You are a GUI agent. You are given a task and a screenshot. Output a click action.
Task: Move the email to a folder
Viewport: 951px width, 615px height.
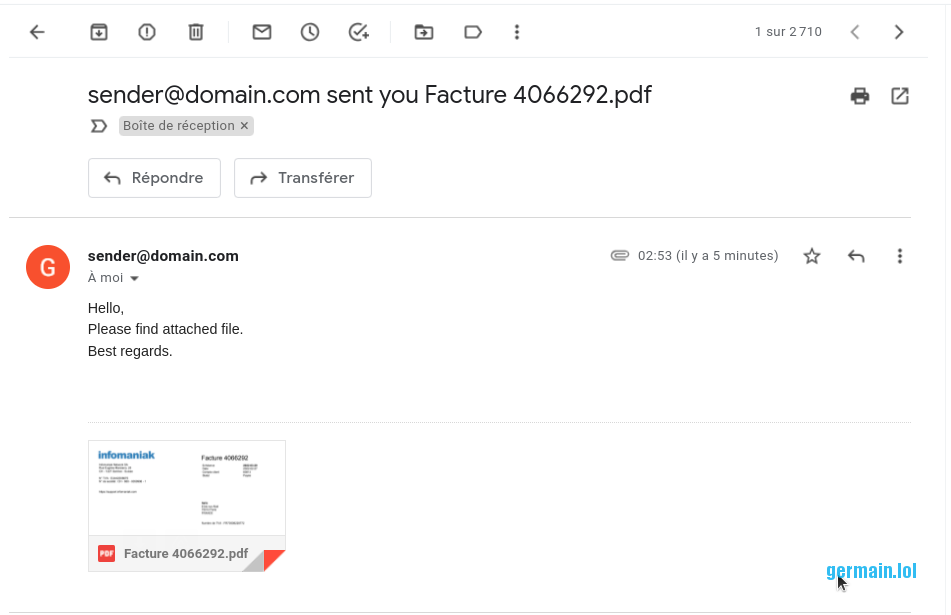pyautogui.click(x=424, y=32)
